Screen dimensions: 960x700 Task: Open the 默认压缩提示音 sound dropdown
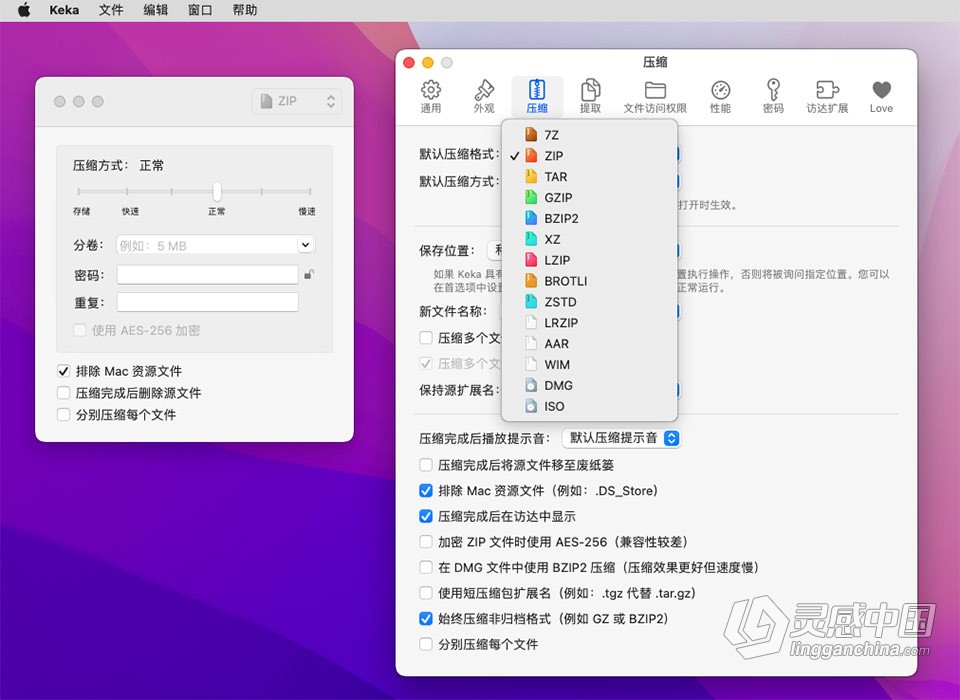tap(621, 438)
